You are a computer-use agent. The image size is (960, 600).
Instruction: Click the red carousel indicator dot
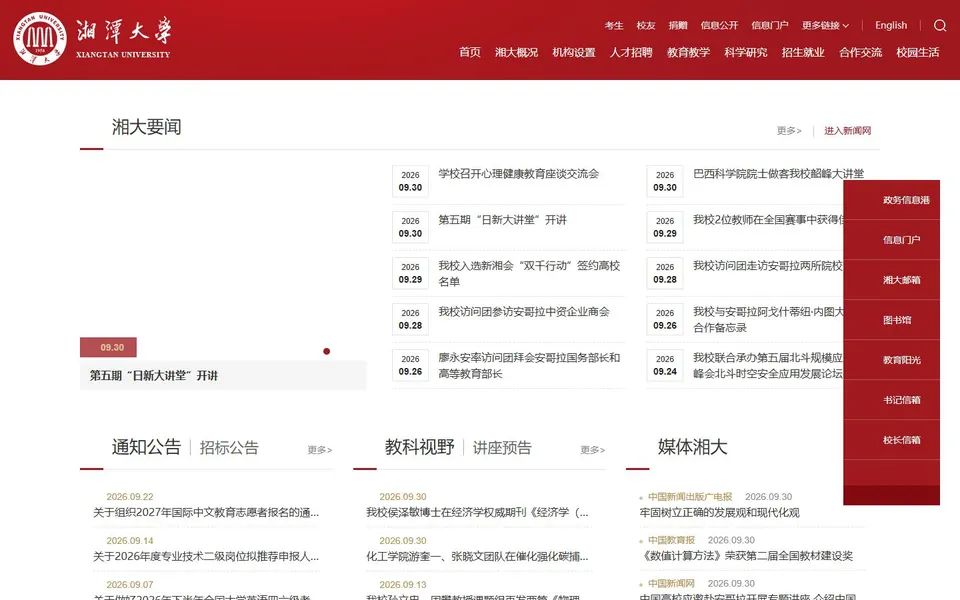[326, 351]
